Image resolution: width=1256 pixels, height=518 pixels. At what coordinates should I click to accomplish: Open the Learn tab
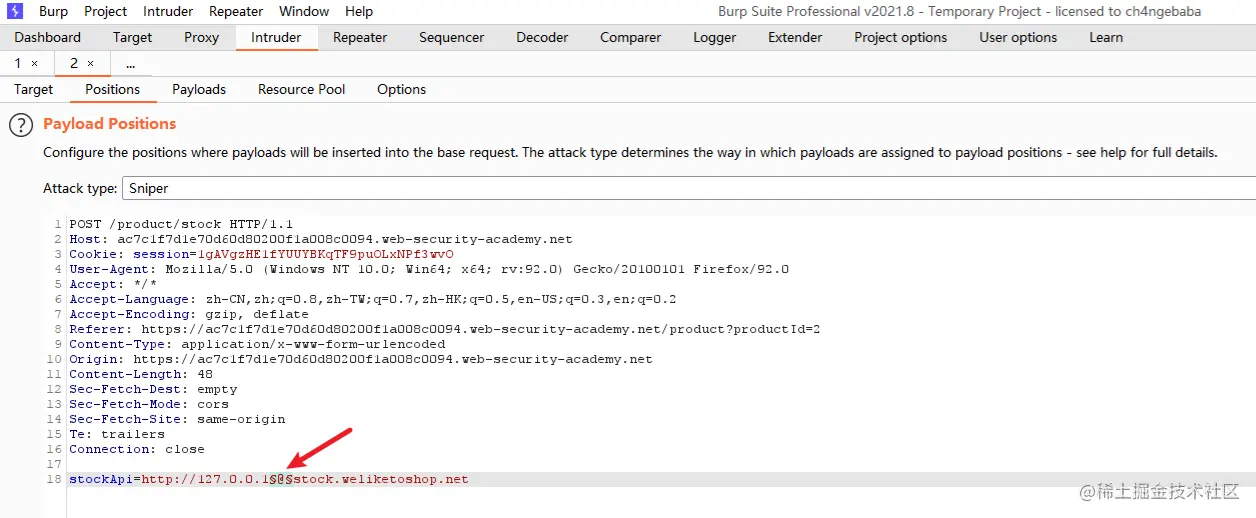(1105, 37)
